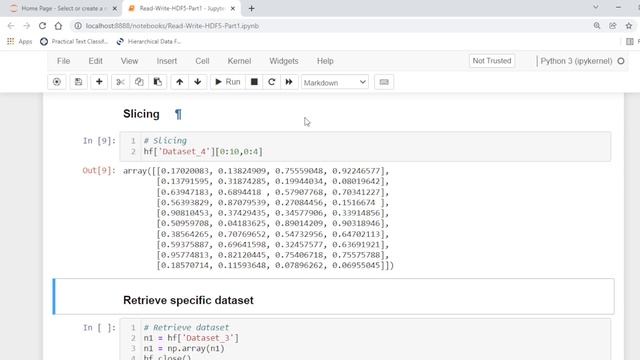
Task: Interrupt the kernel with the stop icon
Action: point(254,82)
